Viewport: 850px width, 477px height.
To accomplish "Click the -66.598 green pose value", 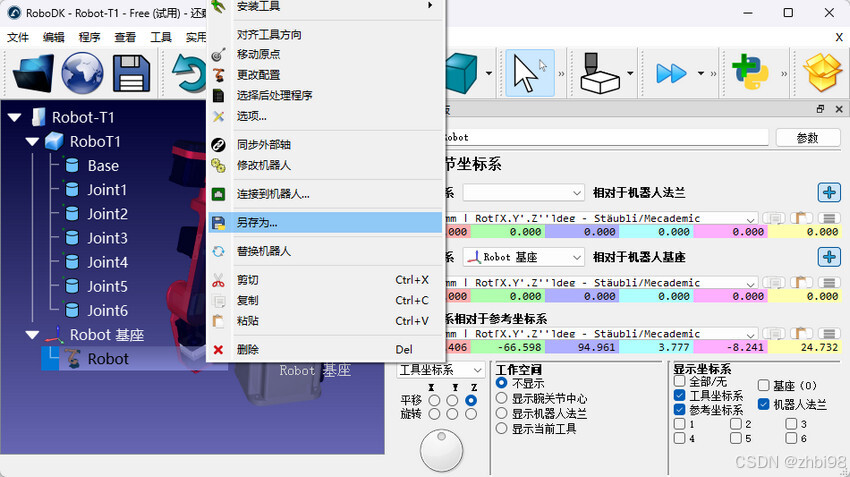I will [508, 347].
